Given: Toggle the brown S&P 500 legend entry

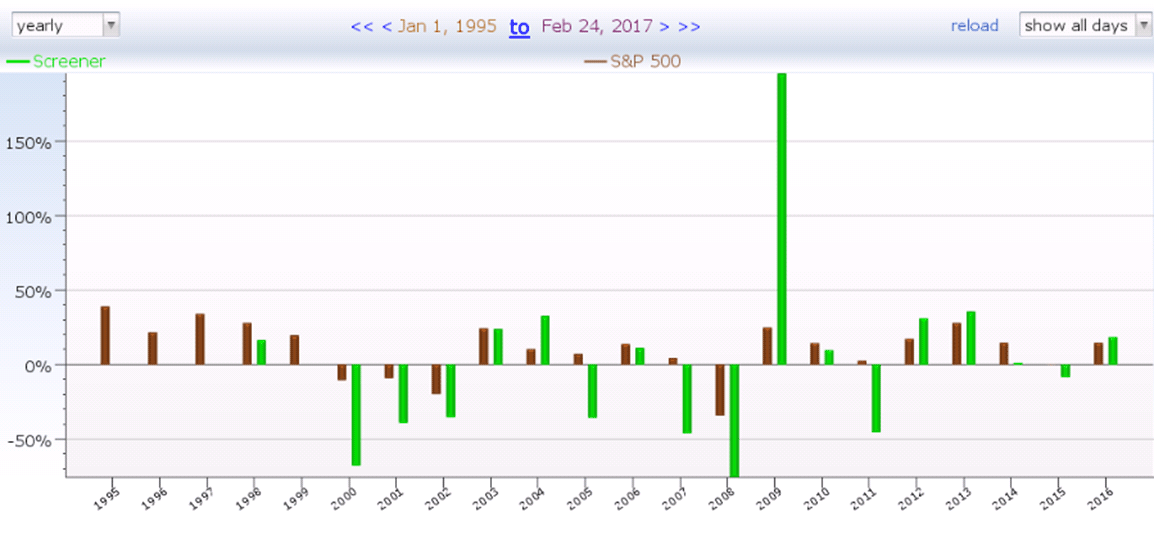Looking at the screenshot, I should coord(633,62).
